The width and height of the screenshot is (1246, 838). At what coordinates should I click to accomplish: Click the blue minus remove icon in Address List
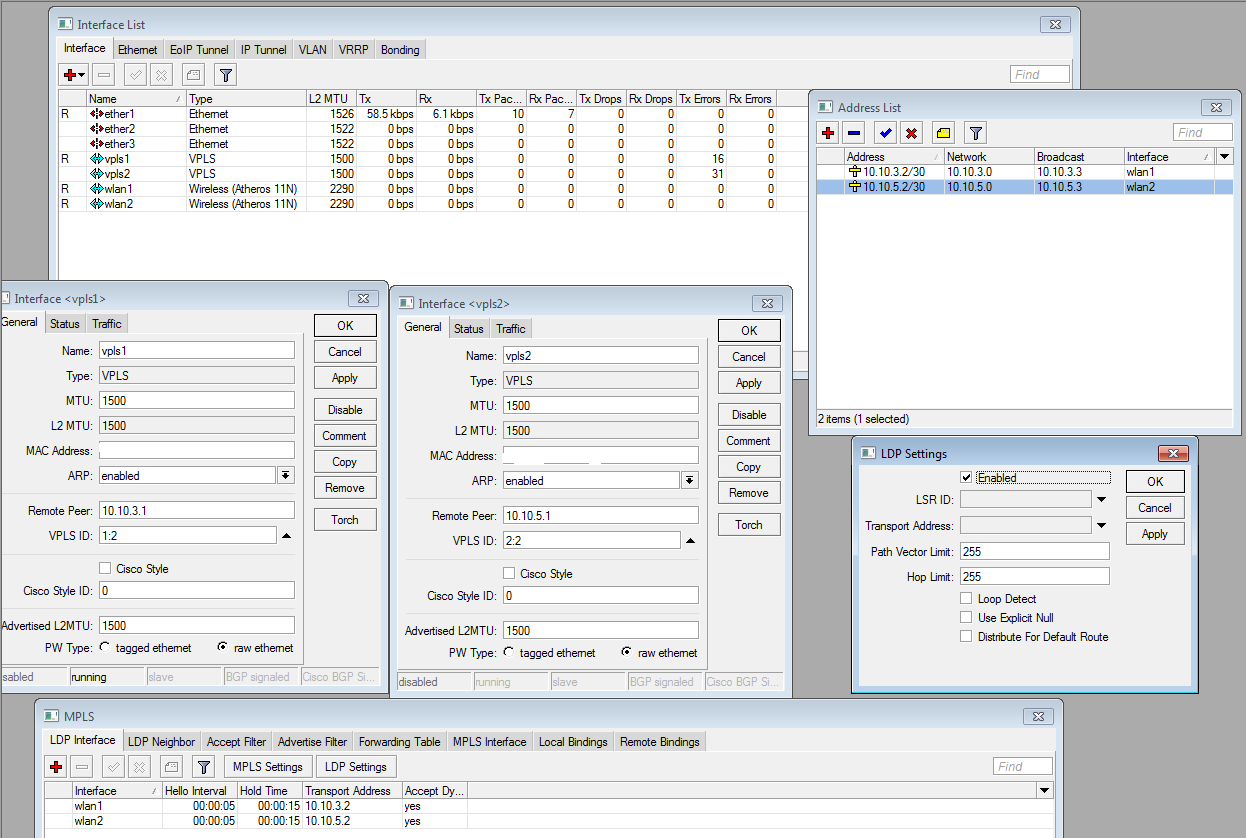[x=854, y=133]
